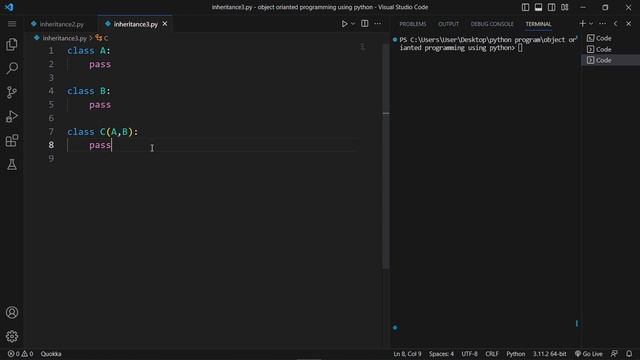Select the first Code terminal entry
This screenshot has height=360, width=640.
pyautogui.click(x=610, y=38)
